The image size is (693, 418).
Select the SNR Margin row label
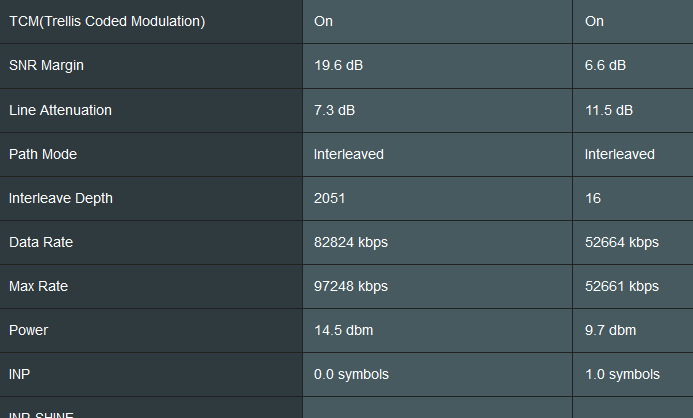pyautogui.click(x=46, y=65)
